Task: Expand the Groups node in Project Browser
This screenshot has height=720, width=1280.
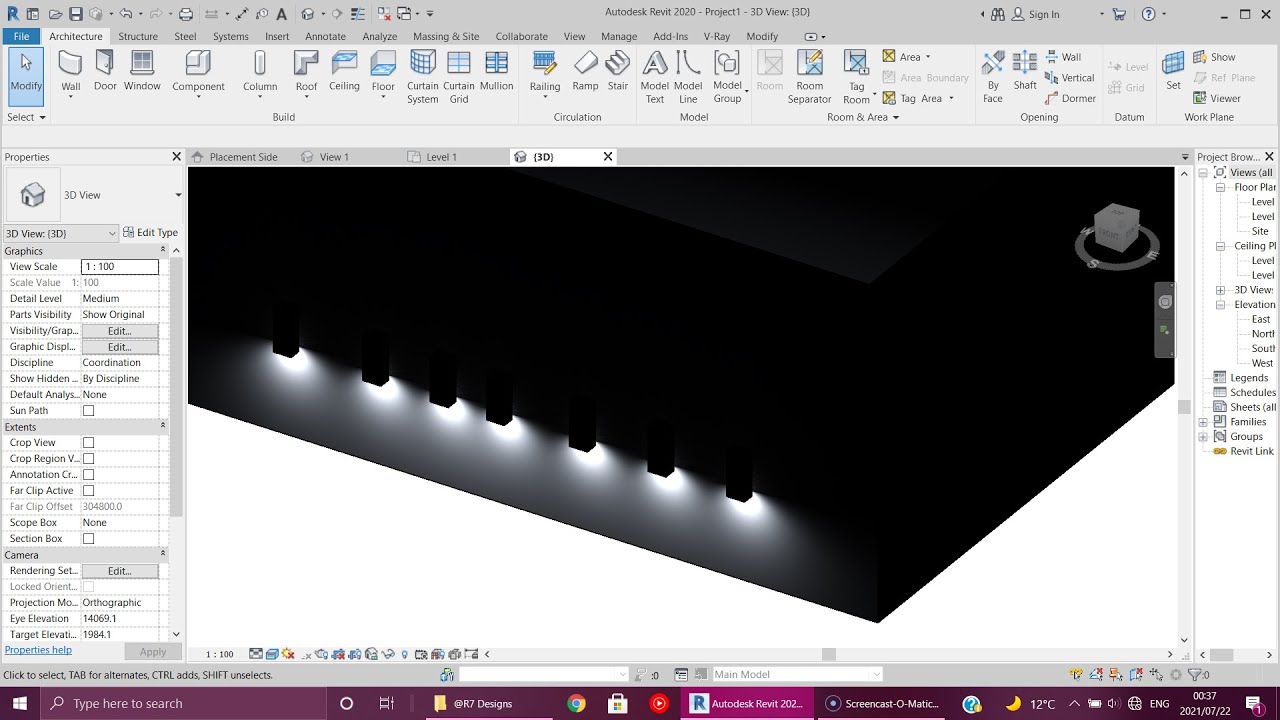Action: point(1203,437)
